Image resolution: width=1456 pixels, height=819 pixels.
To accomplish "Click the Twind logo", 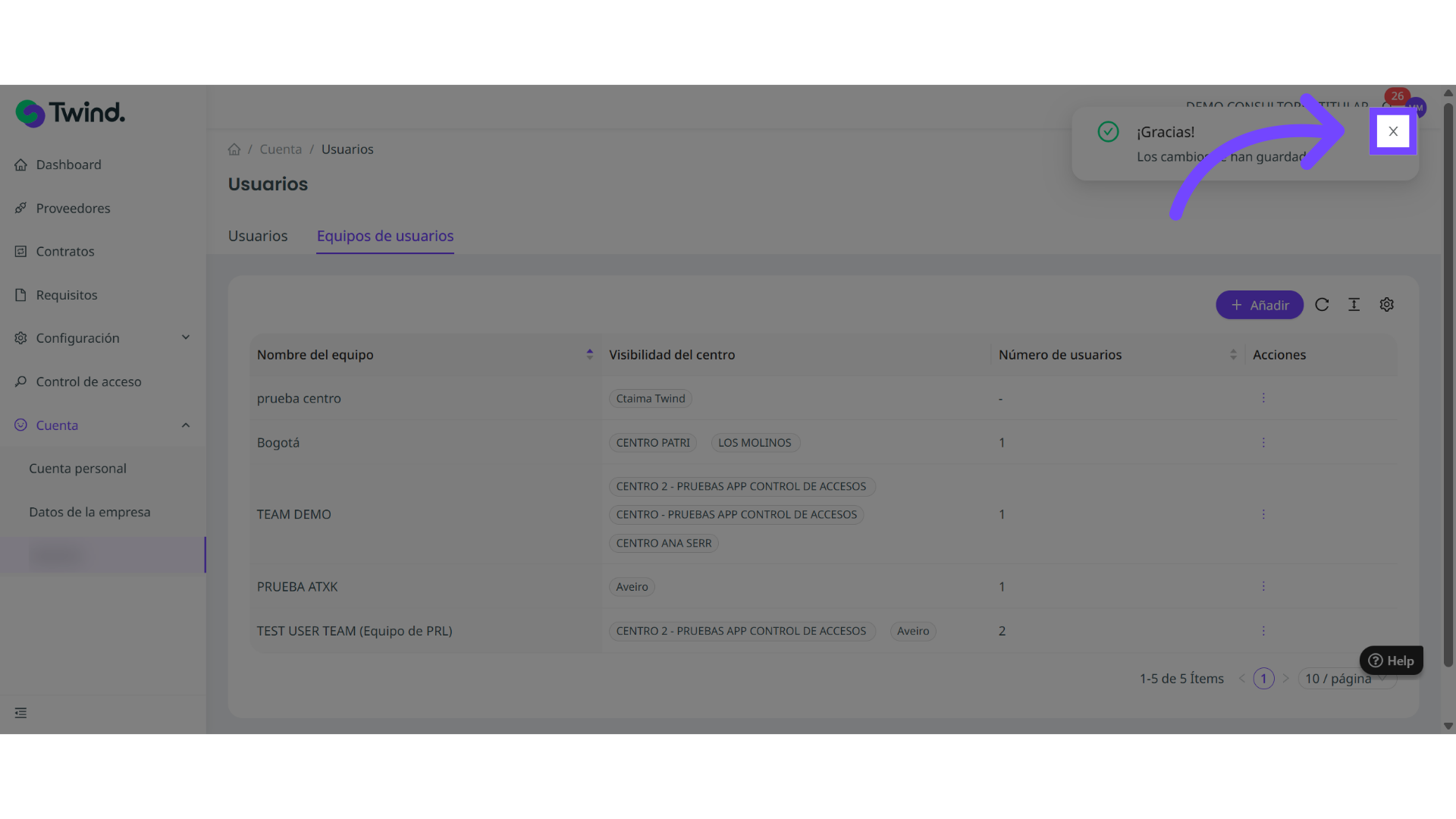I will (70, 113).
